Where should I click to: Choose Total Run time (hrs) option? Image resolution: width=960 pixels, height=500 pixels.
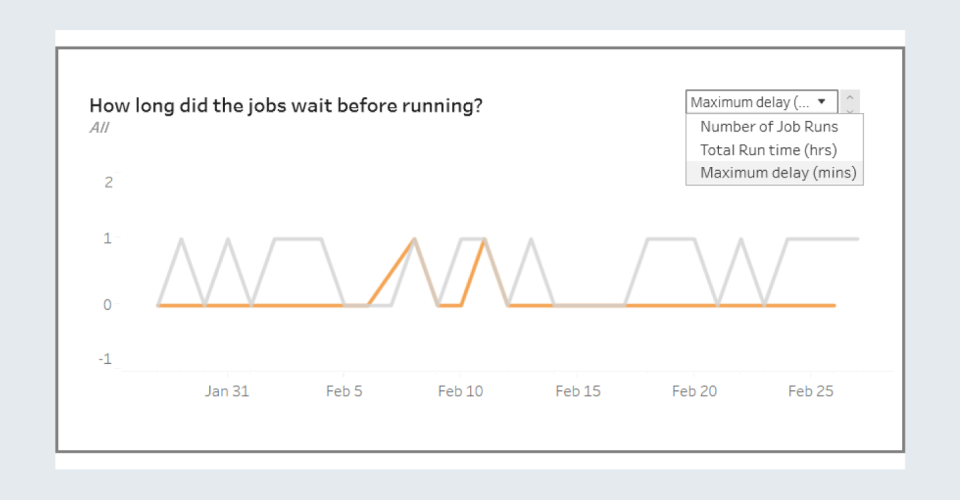[768, 150]
